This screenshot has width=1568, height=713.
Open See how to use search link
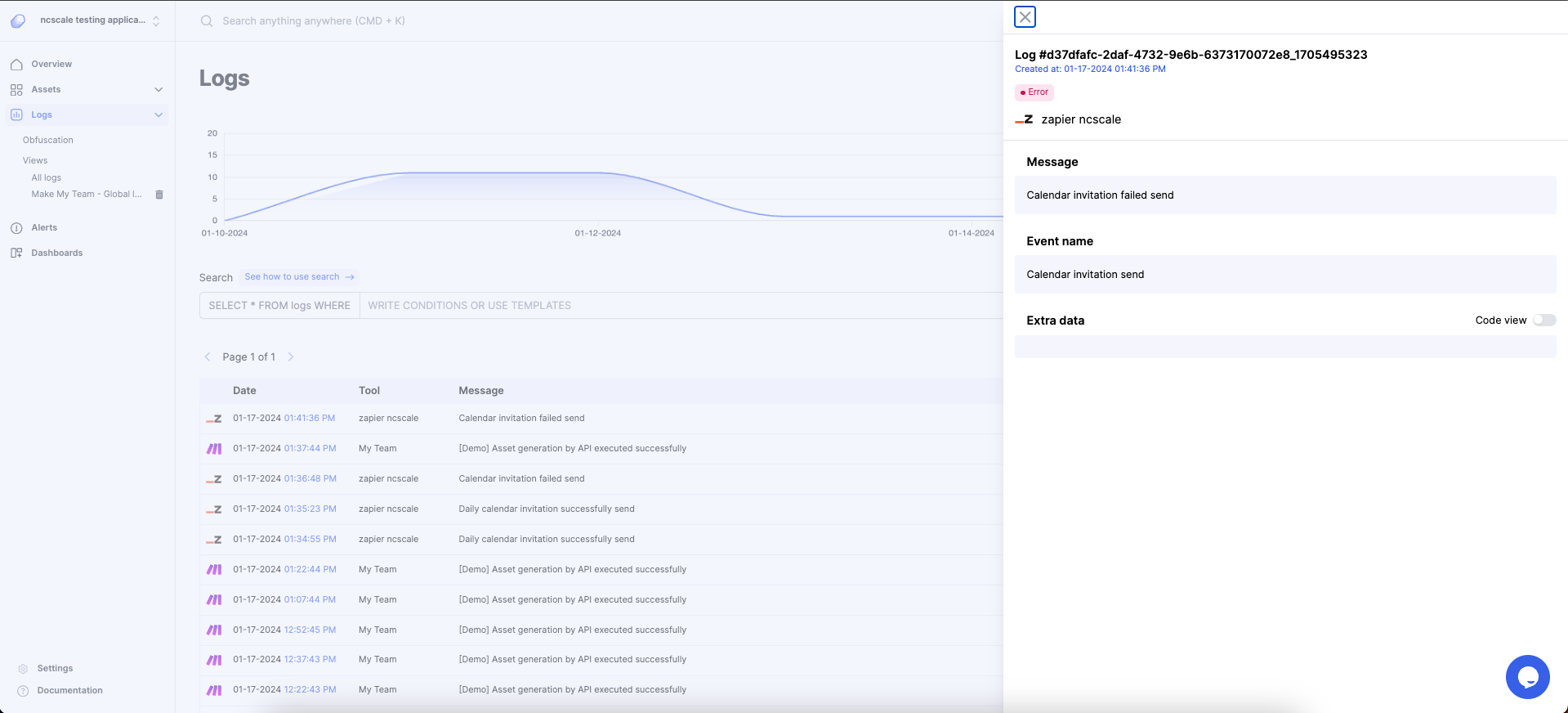tap(299, 277)
